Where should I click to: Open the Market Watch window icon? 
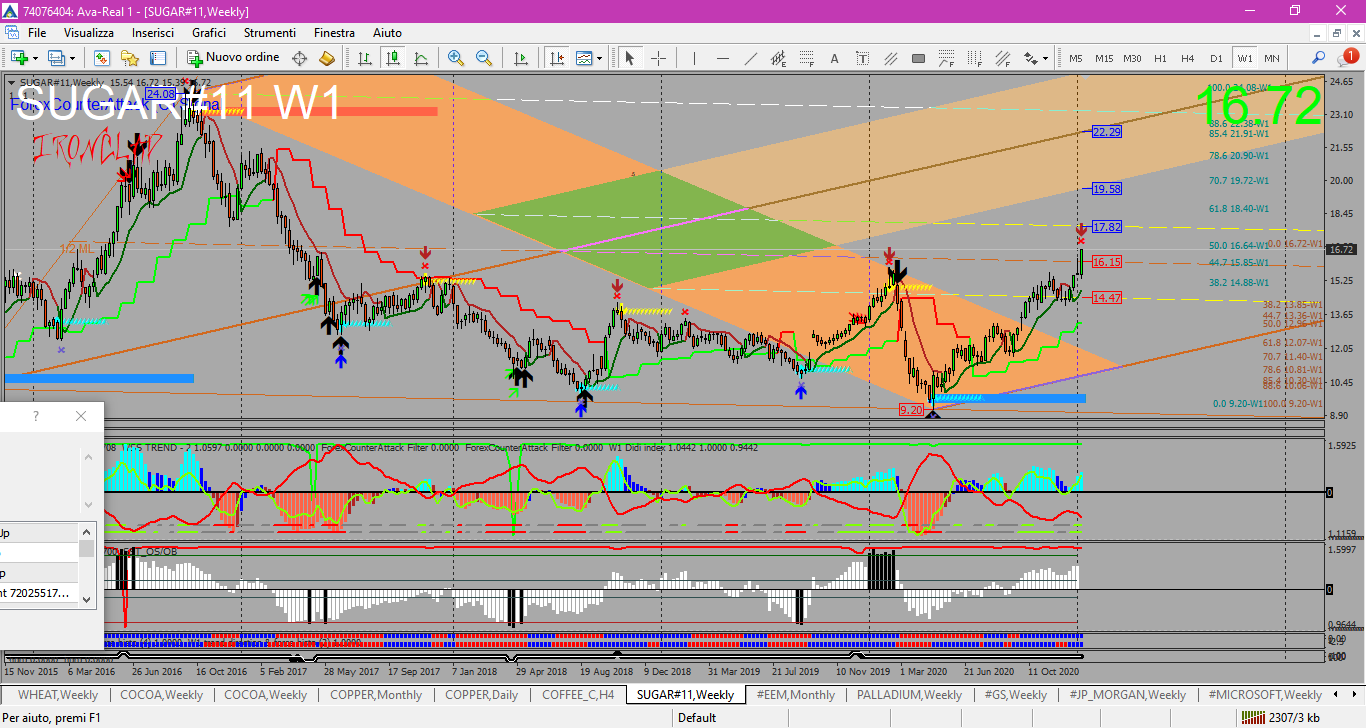pyautogui.click(x=102, y=58)
